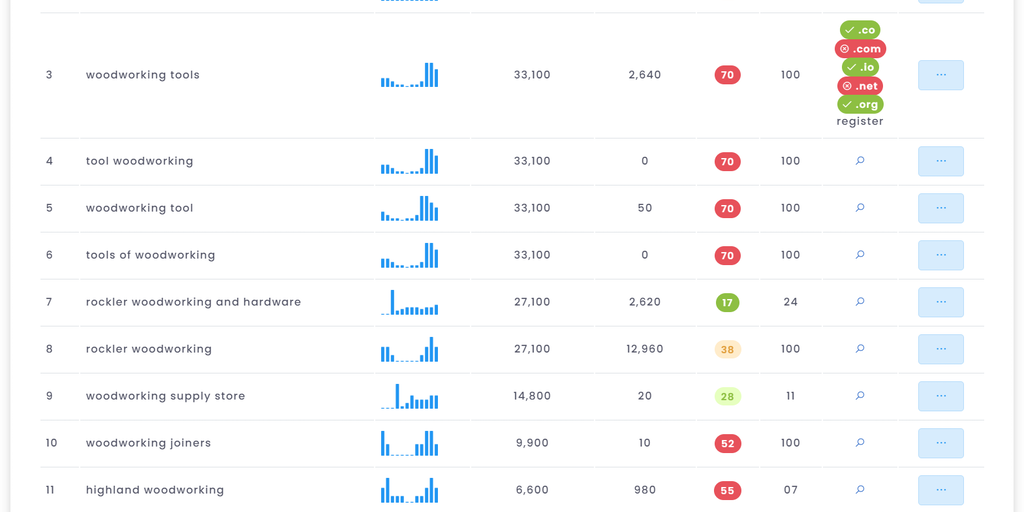This screenshot has height=512, width=1024.
Task: Click the value 2,640 for woodworking tools
Action: [x=645, y=75]
